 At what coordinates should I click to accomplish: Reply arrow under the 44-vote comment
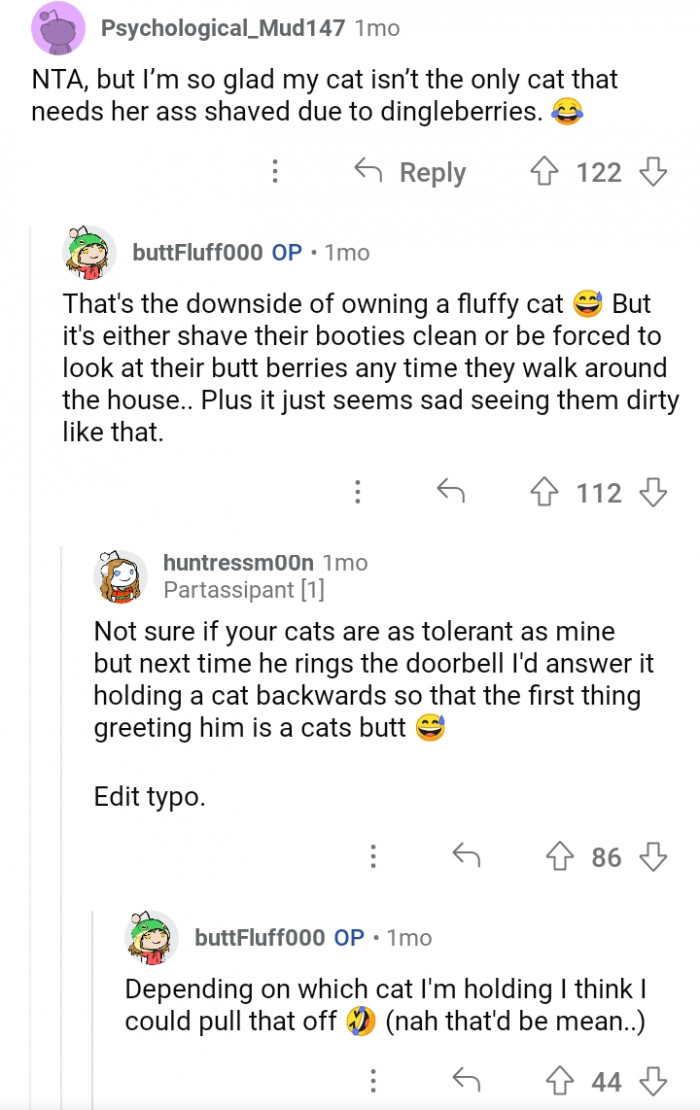(466, 1080)
